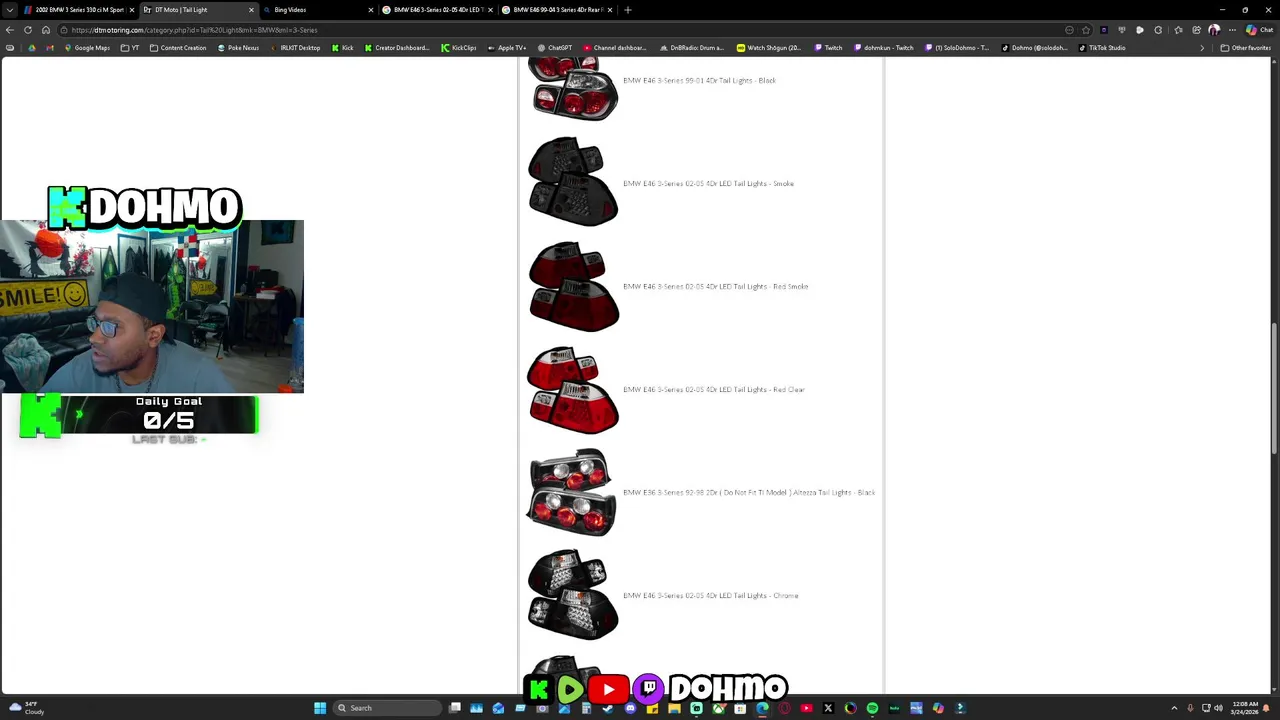Viewport: 1280px width, 720px height.
Task: Close the DT Moto Tail Light tab
Action: (x=251, y=10)
